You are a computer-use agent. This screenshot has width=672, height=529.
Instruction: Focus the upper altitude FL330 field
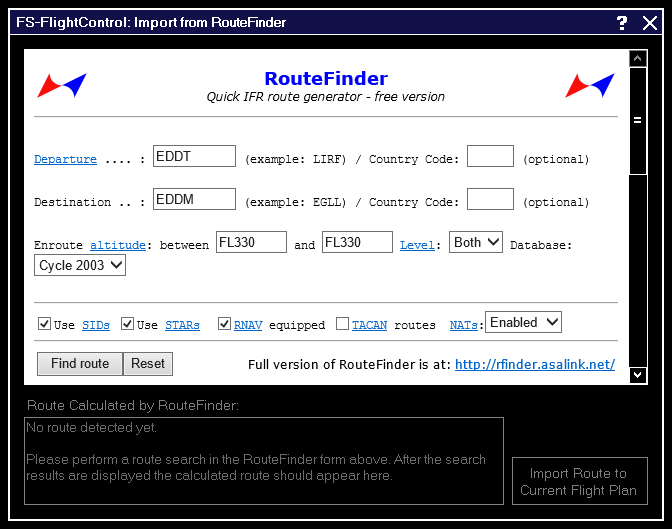[357, 242]
